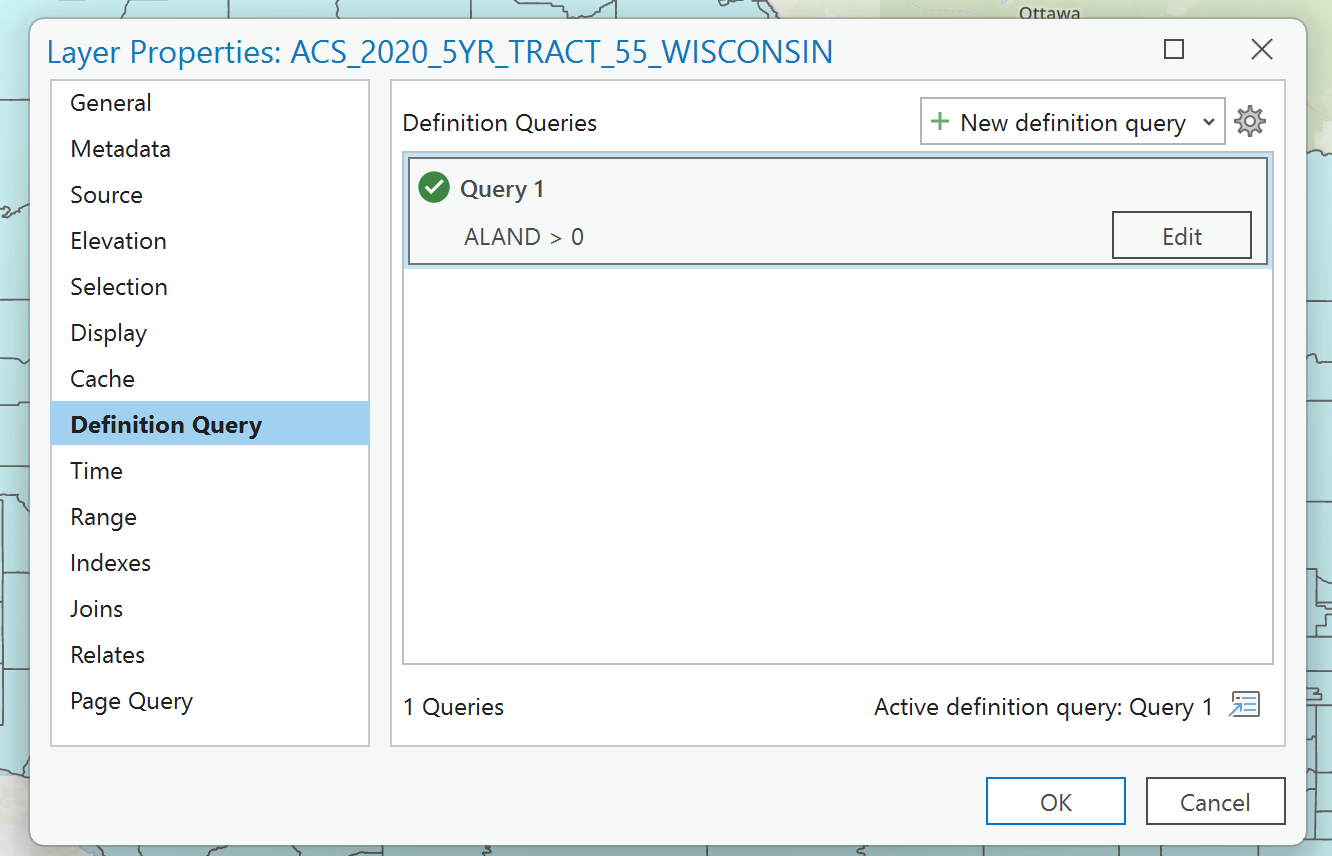The width and height of the screenshot is (1332, 856).
Task: Click the definition query settings gear icon
Action: (x=1250, y=122)
